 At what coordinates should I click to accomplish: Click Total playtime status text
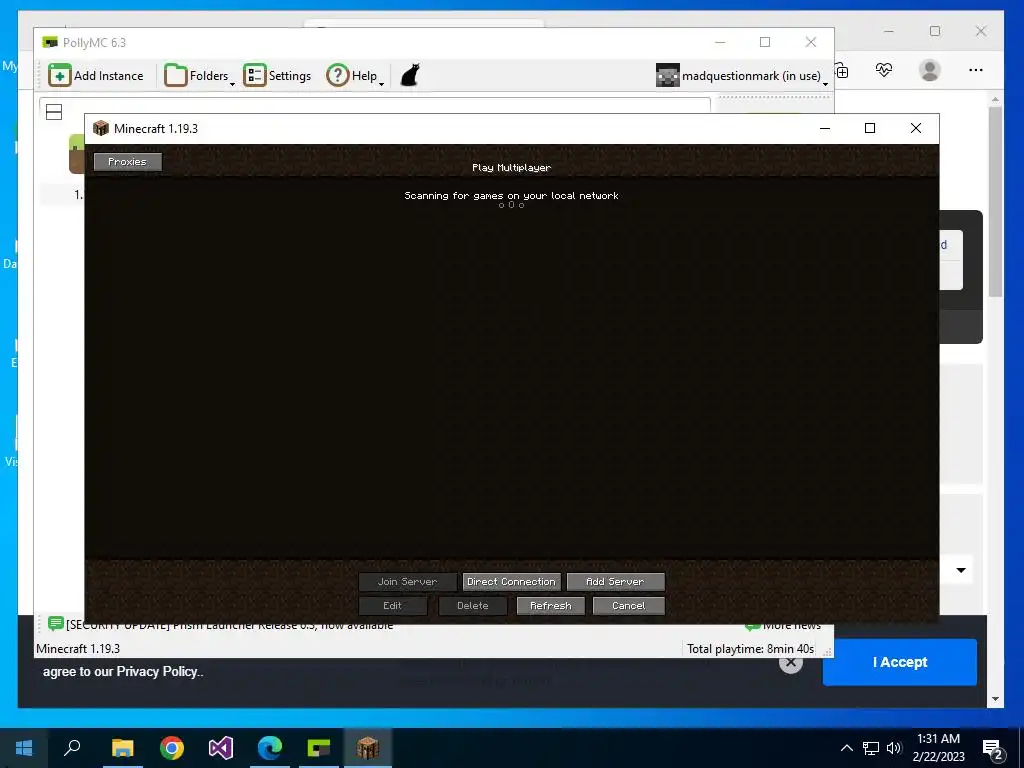pyautogui.click(x=750, y=648)
